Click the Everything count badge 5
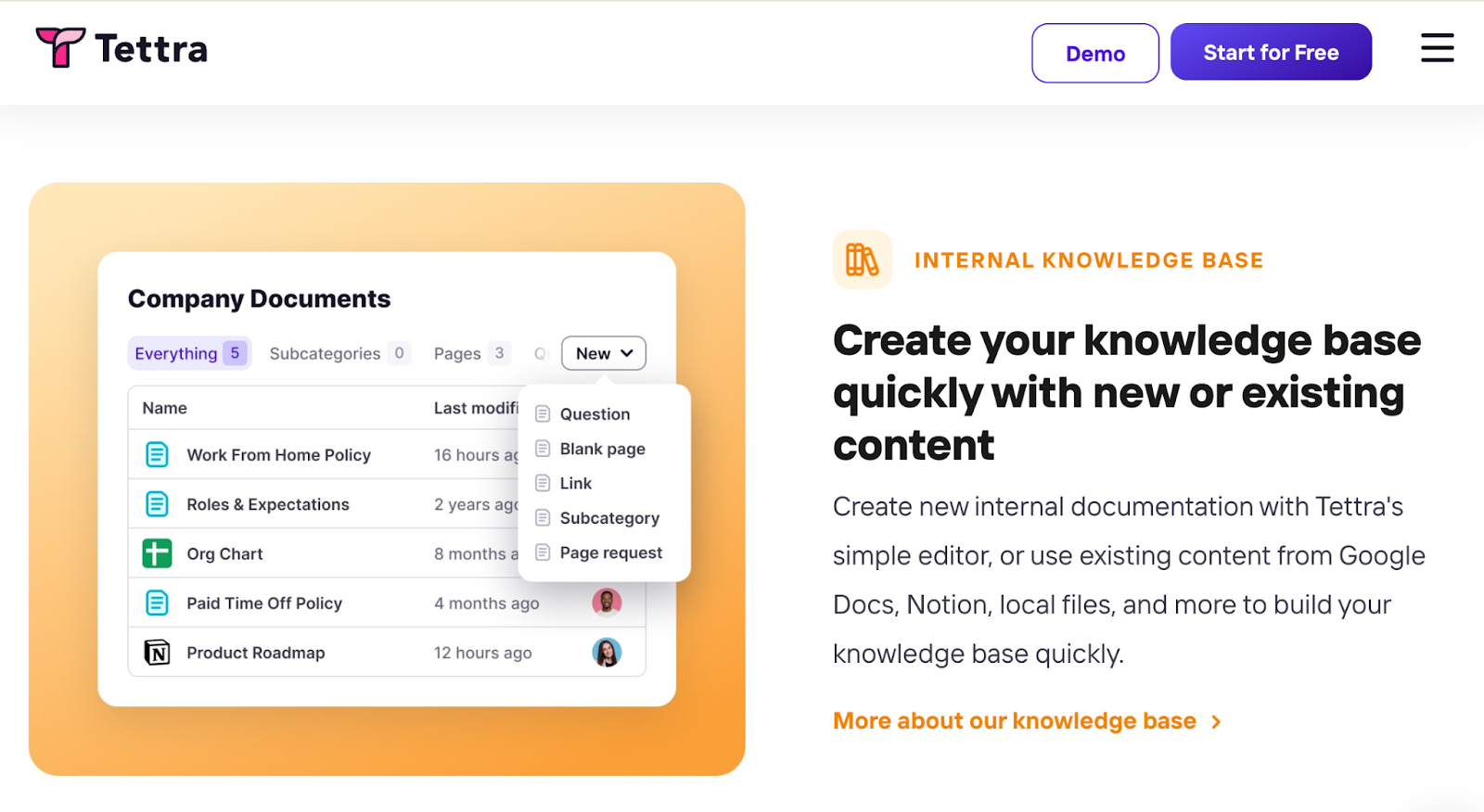Viewport: 1484px width, 812px height. click(x=236, y=353)
